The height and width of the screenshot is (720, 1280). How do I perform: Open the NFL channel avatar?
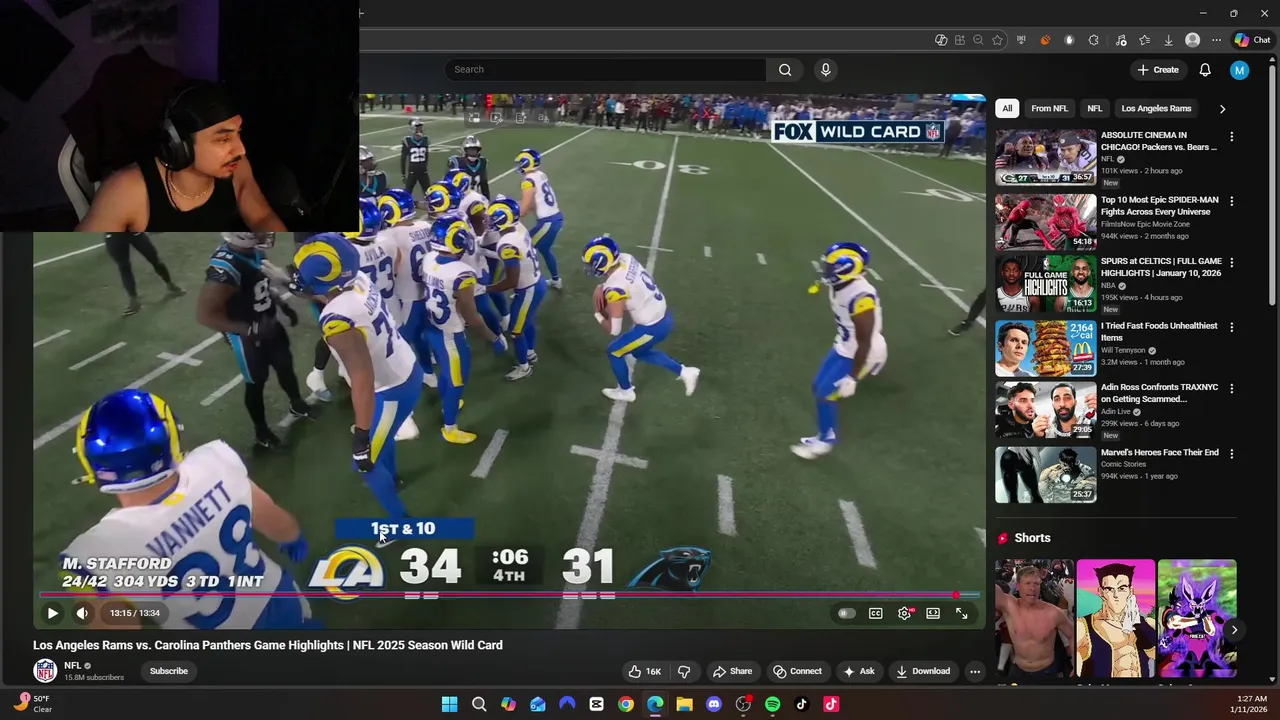(45, 671)
